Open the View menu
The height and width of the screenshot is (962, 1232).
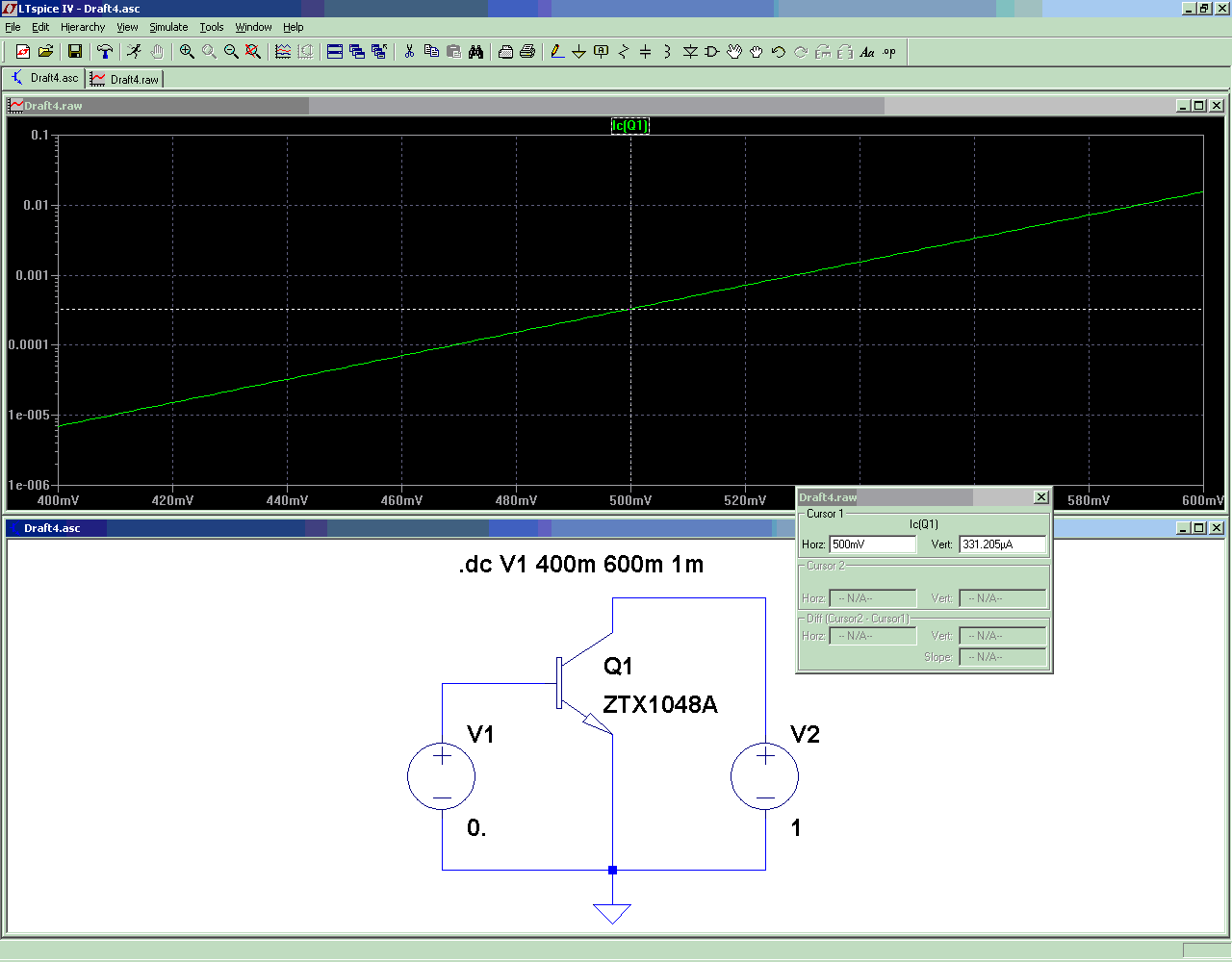click(x=127, y=27)
